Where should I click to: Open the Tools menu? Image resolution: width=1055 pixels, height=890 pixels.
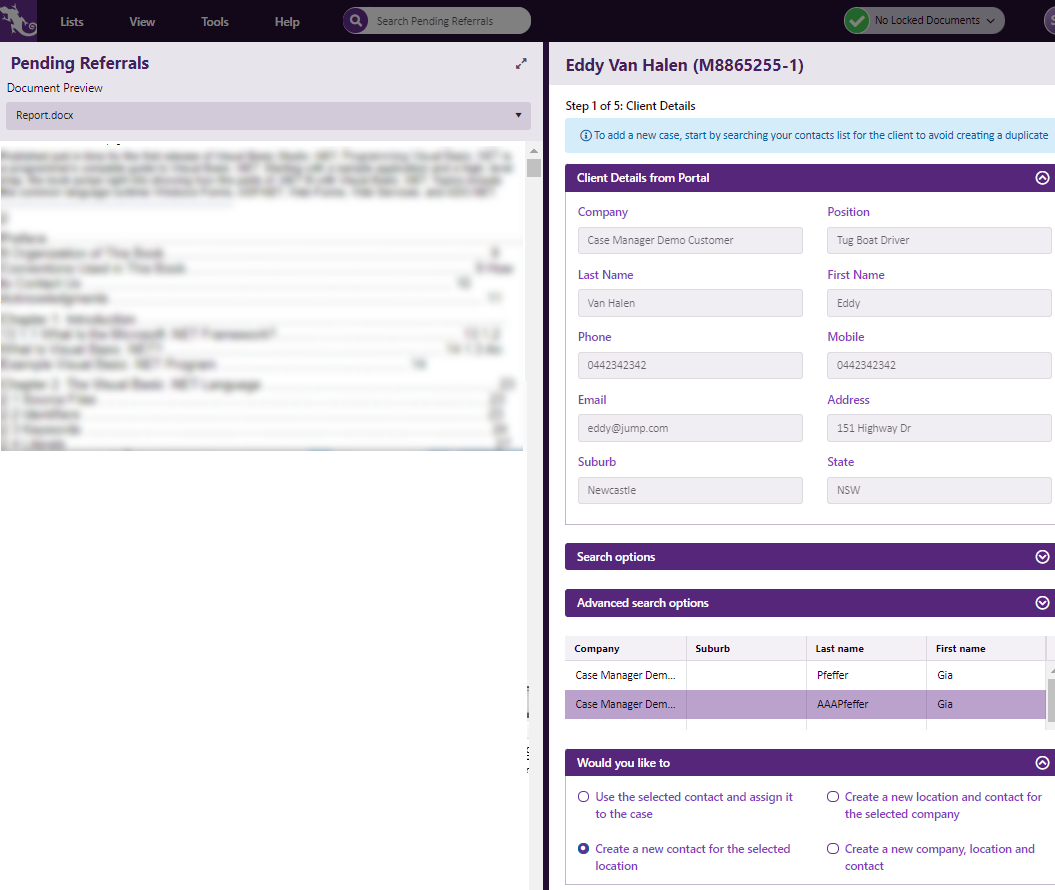click(215, 22)
